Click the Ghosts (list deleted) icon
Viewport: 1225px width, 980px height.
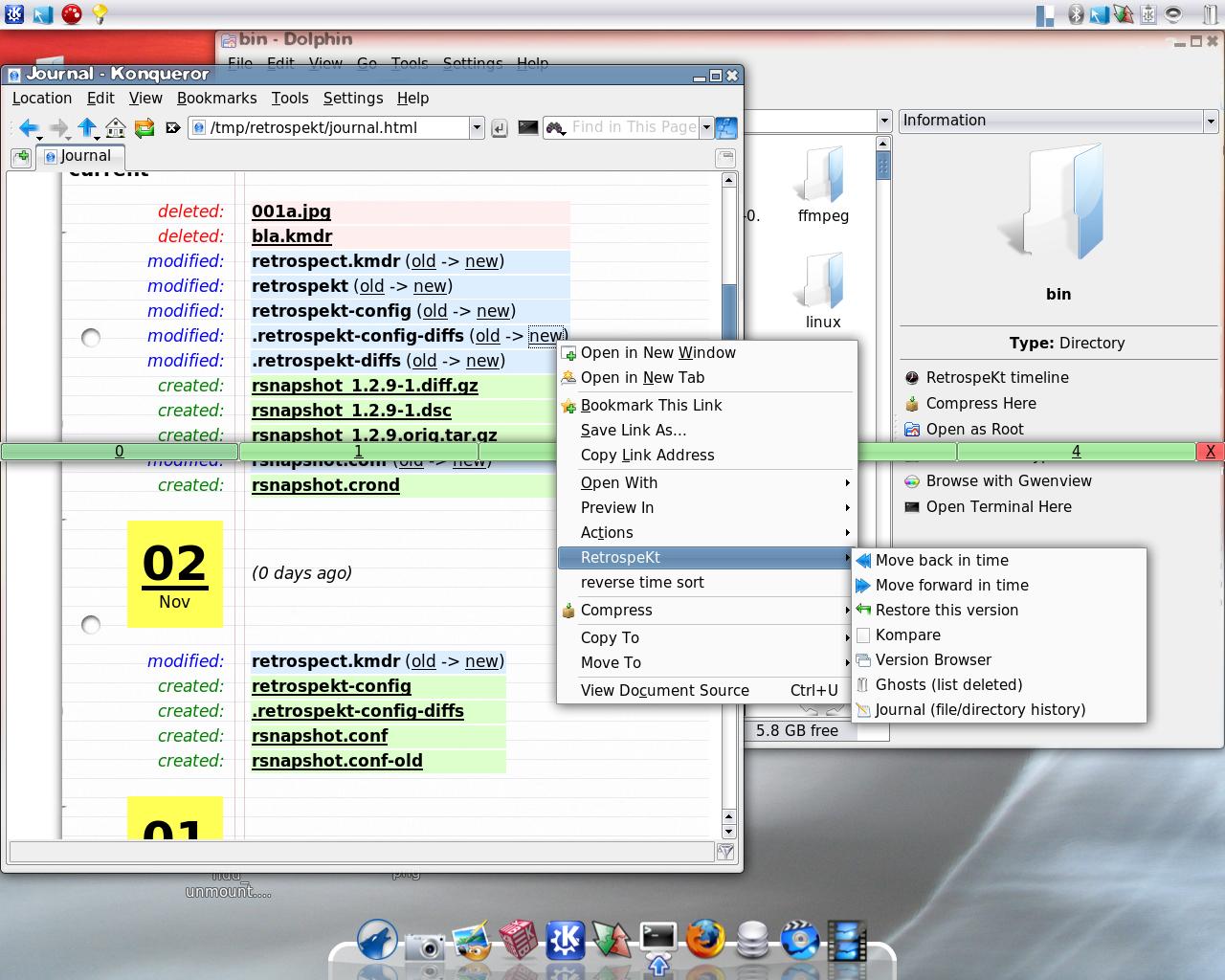[x=863, y=685]
